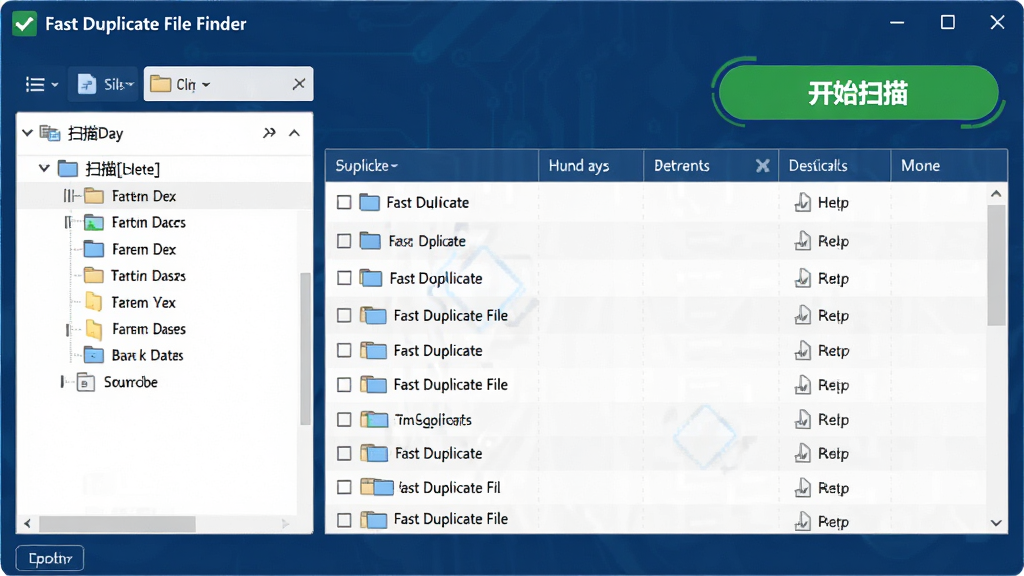This screenshot has height=576, width=1024.
Task: Expand the Sourrdbe tree node
Action: 63,381
